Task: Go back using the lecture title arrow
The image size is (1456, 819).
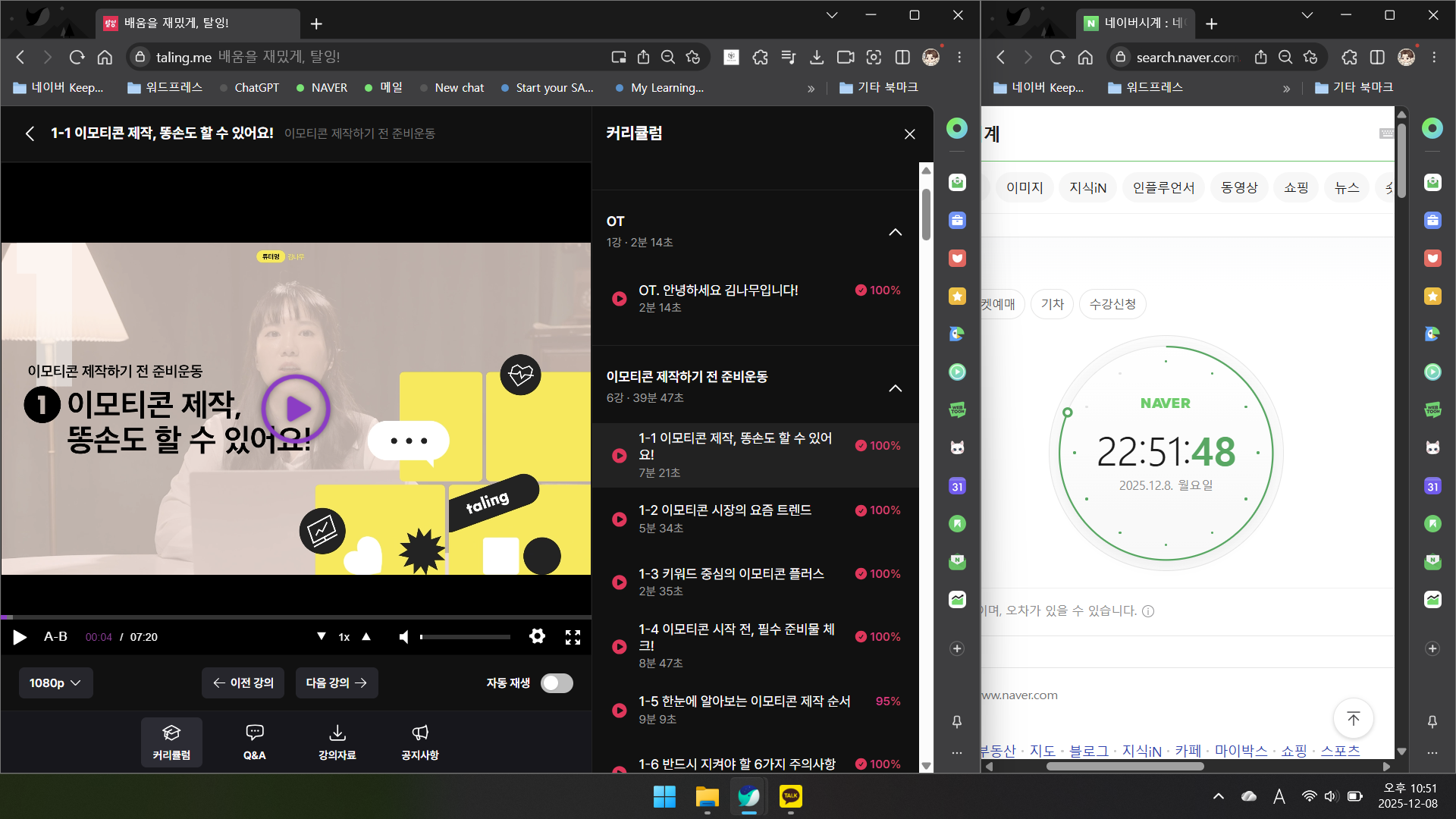Action: pos(30,134)
